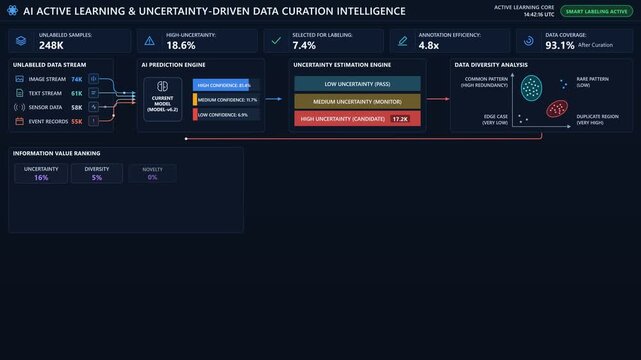Click the Data Coverage spiral icon
The image size is (641, 360).
click(529, 41)
